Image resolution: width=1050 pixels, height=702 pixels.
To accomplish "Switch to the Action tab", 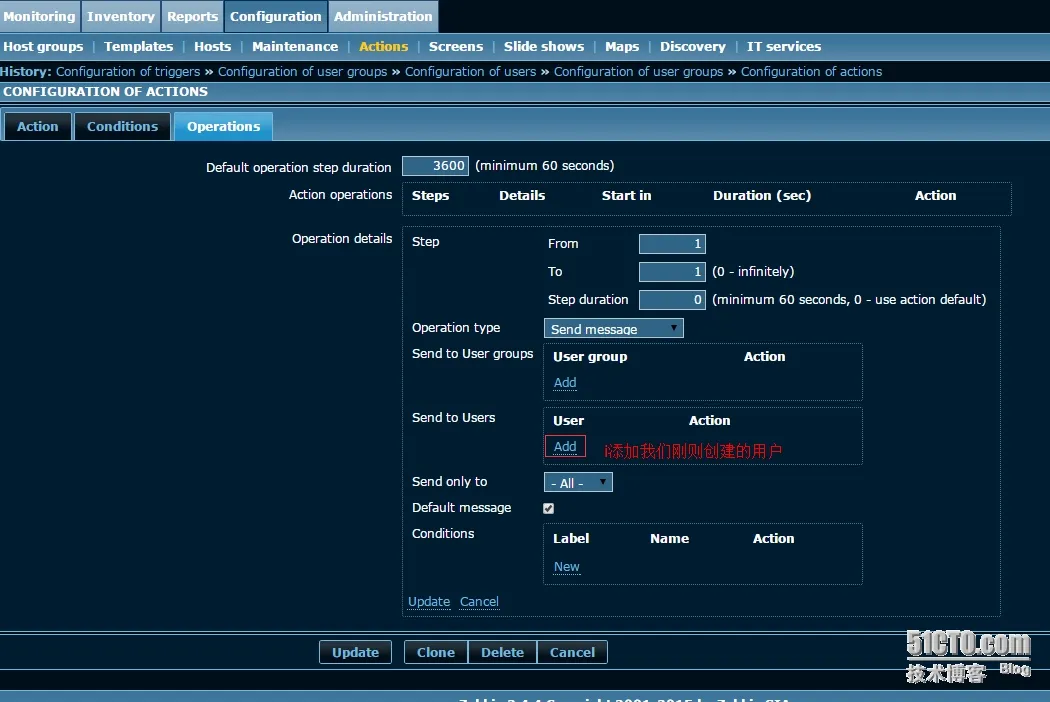I will click(x=38, y=127).
